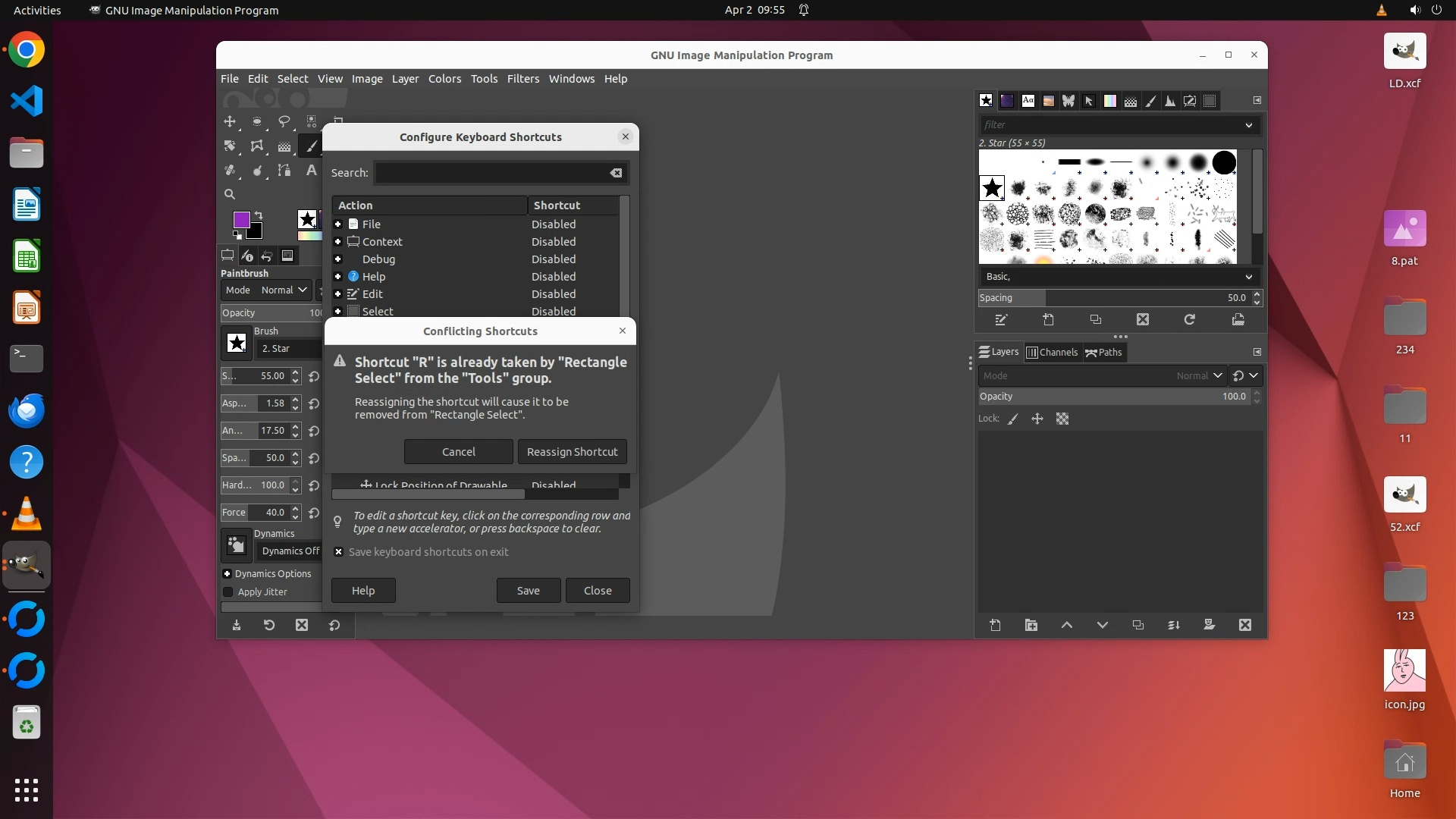The height and width of the screenshot is (819, 1456).
Task: Open the paintbrush Mode Normal dropdown
Action: 284,290
